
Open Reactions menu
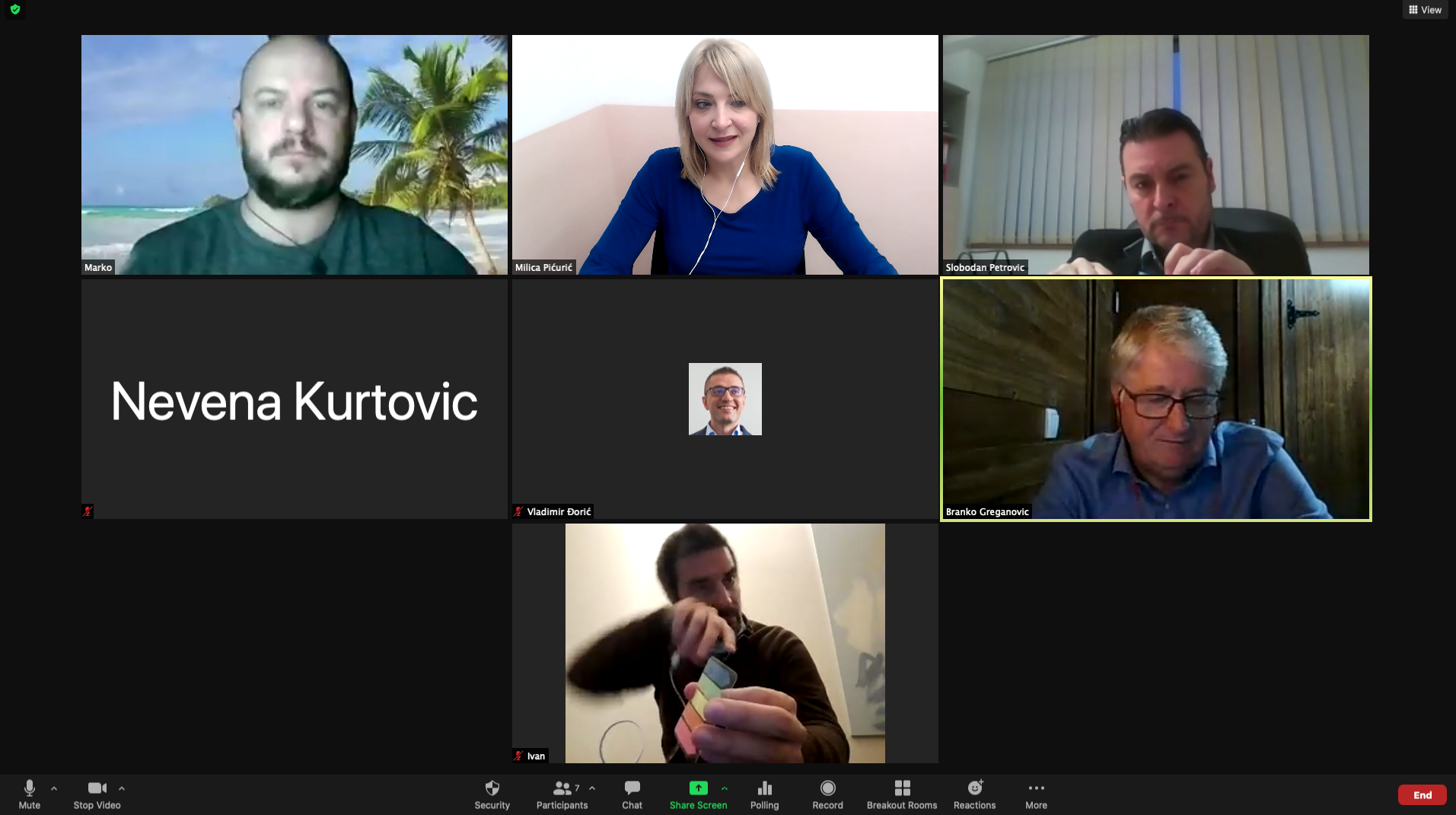(x=974, y=794)
